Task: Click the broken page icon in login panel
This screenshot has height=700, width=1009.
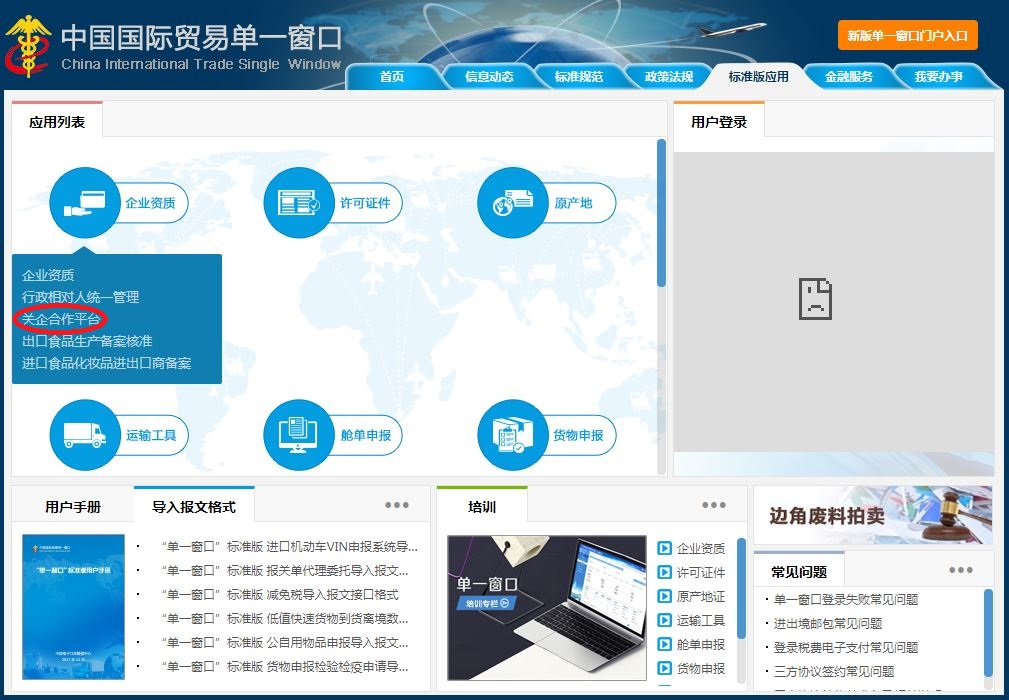Action: click(815, 299)
